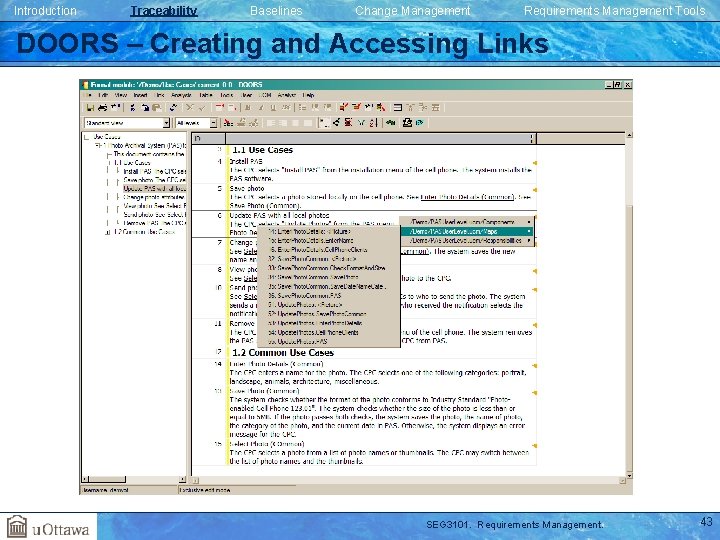Select 'Save photo' item in the left tree
Viewport: 720px width, 540px height.
tap(154, 180)
